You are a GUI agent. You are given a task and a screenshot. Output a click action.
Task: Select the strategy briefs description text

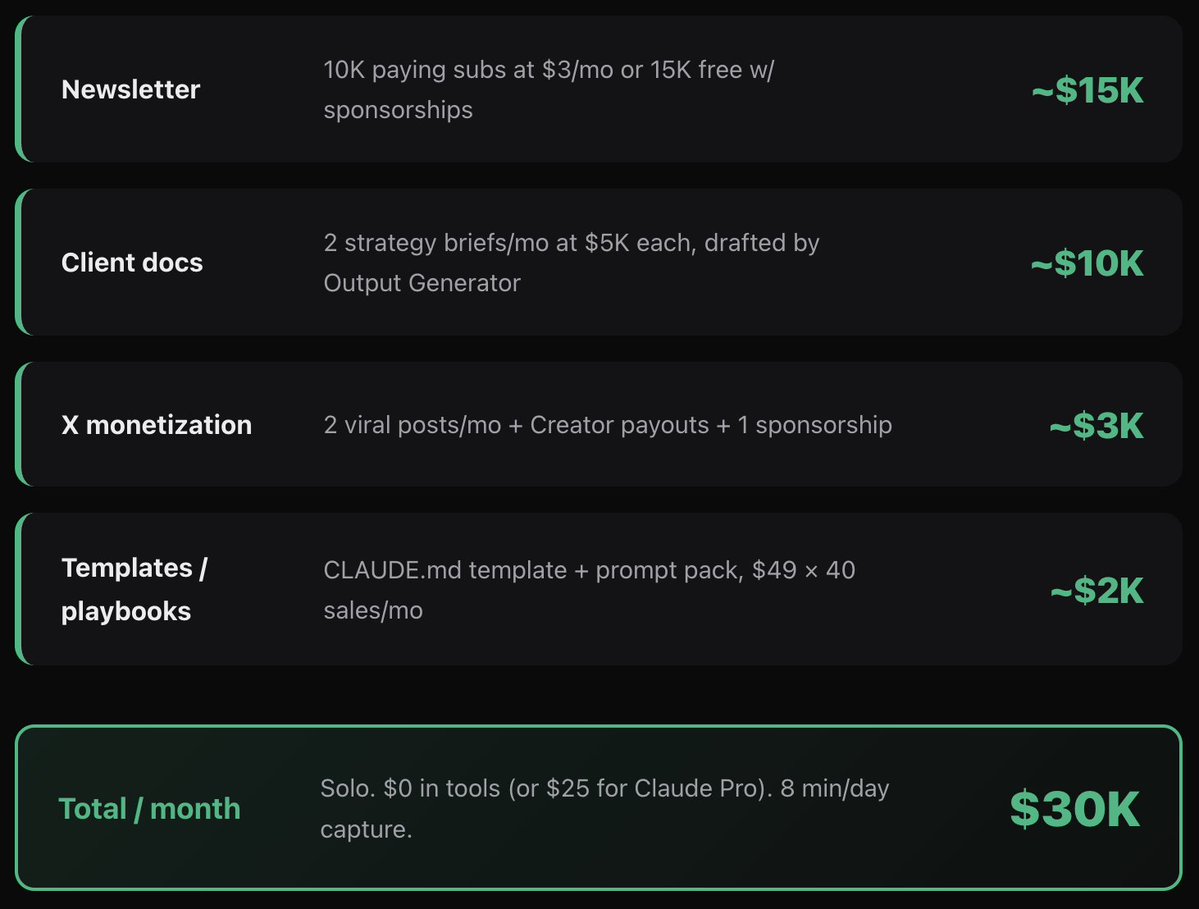click(571, 262)
